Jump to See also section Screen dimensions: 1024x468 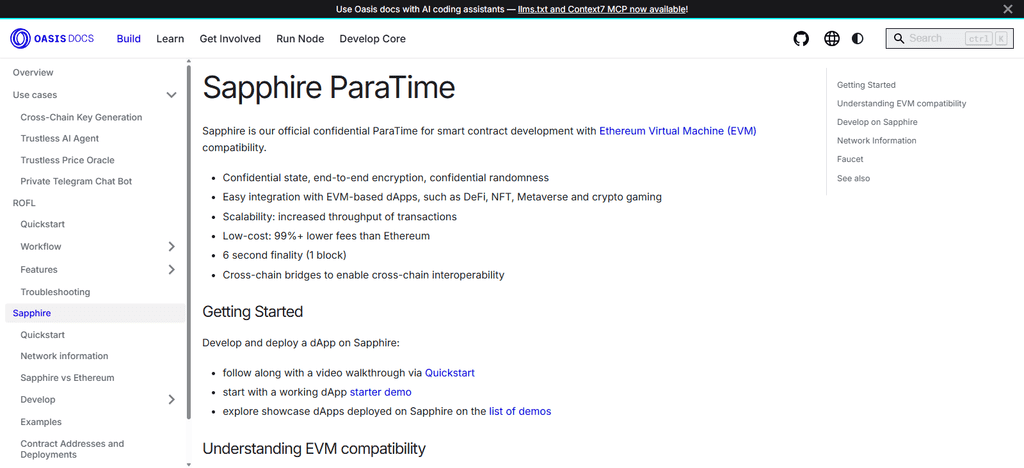[x=854, y=178]
